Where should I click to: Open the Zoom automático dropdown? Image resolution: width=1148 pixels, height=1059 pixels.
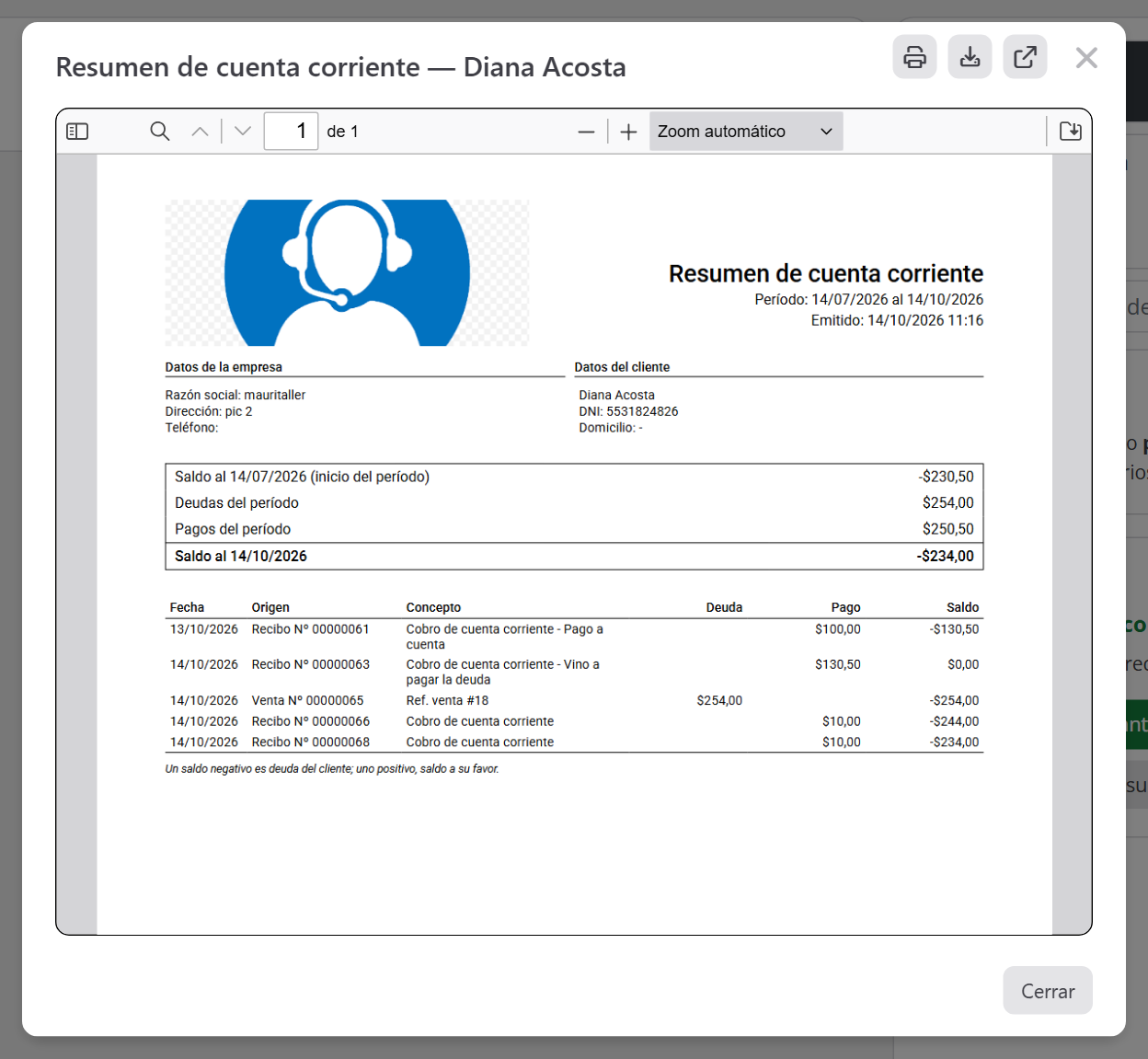click(746, 132)
